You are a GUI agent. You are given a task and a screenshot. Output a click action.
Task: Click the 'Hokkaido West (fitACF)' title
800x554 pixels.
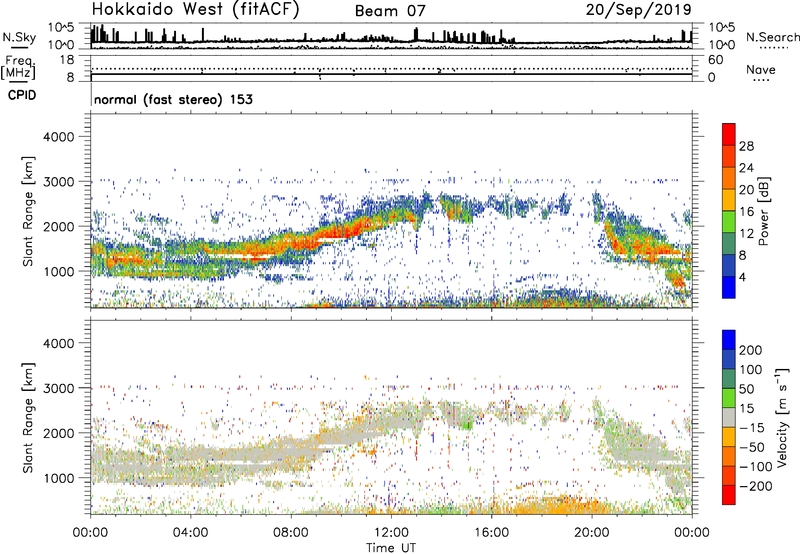195,9
